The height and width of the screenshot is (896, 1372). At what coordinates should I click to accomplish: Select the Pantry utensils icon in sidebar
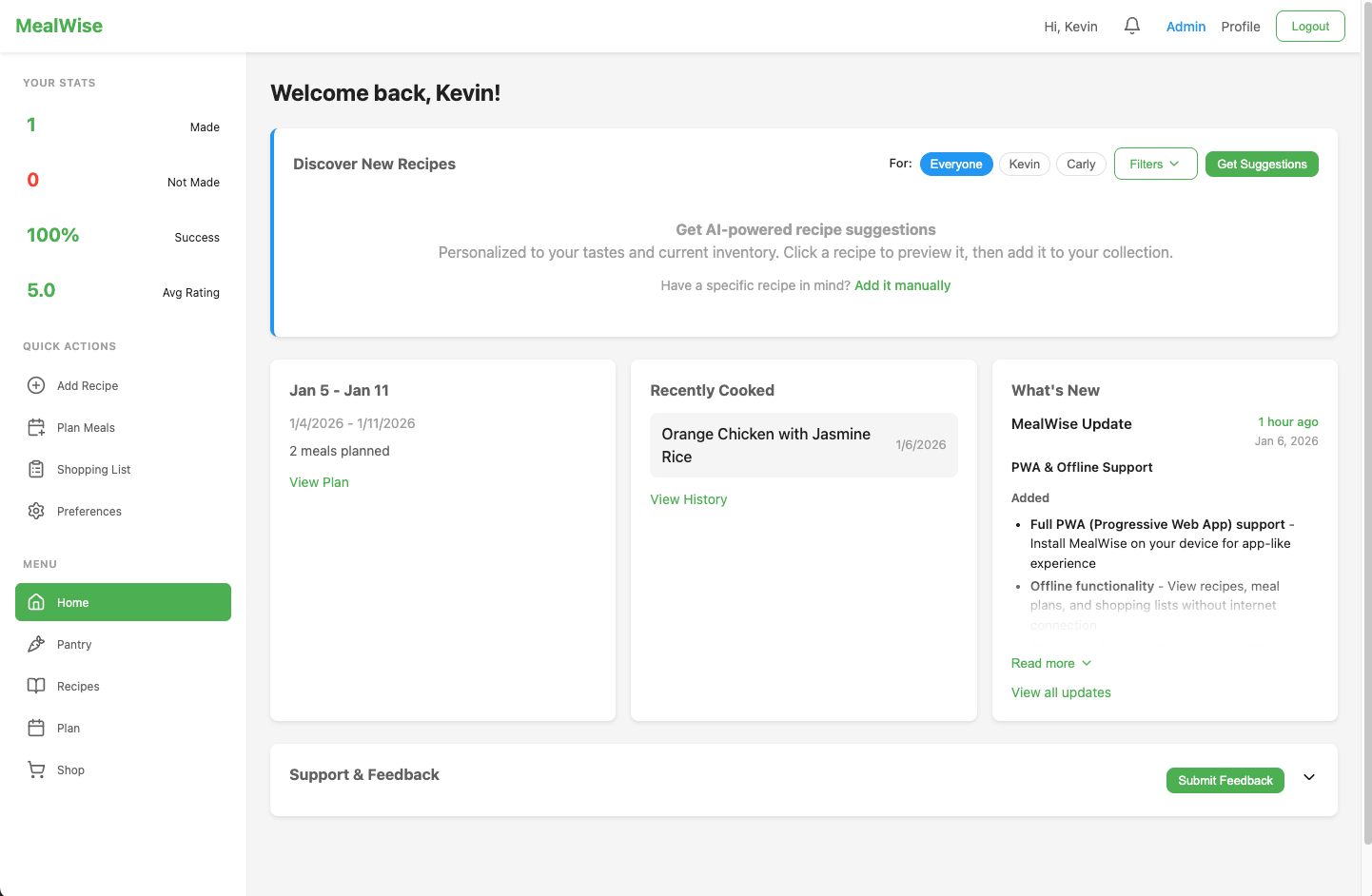[35, 644]
